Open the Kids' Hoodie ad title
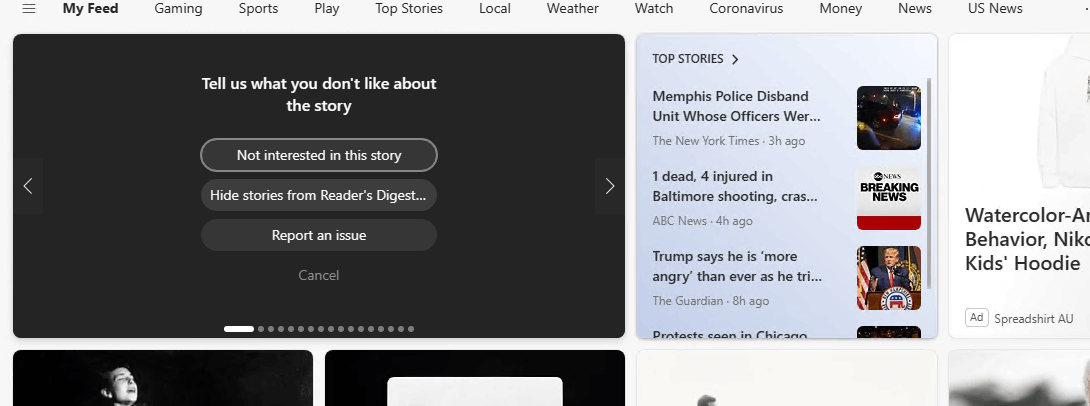The height and width of the screenshot is (406, 1090). tap(1027, 239)
